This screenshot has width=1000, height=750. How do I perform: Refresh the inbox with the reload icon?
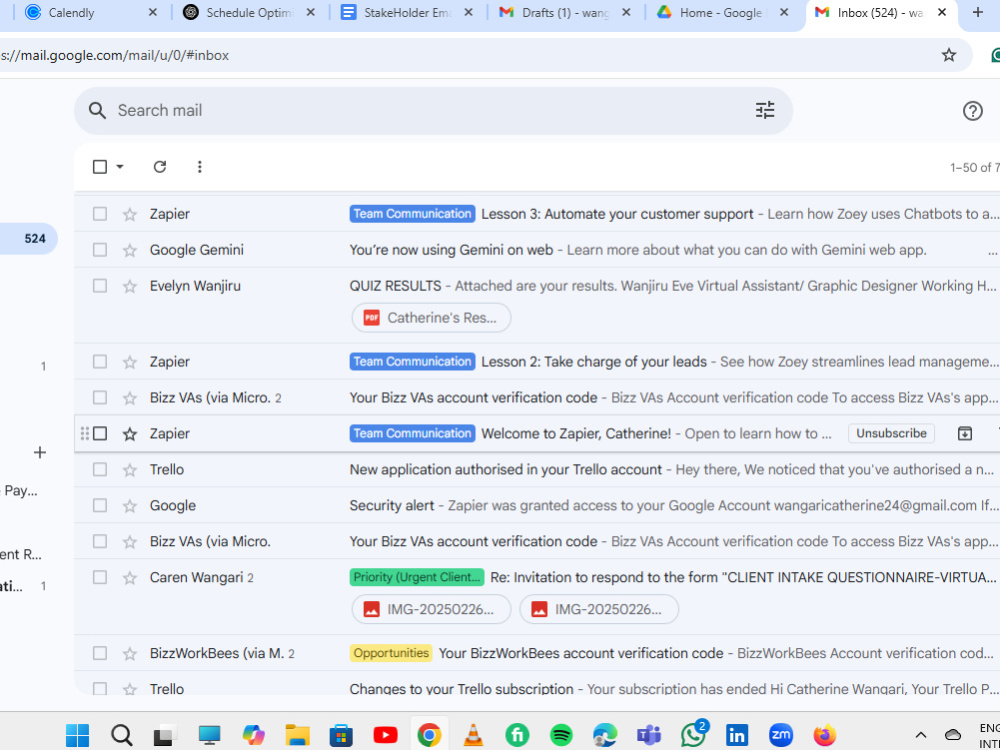coord(159,166)
